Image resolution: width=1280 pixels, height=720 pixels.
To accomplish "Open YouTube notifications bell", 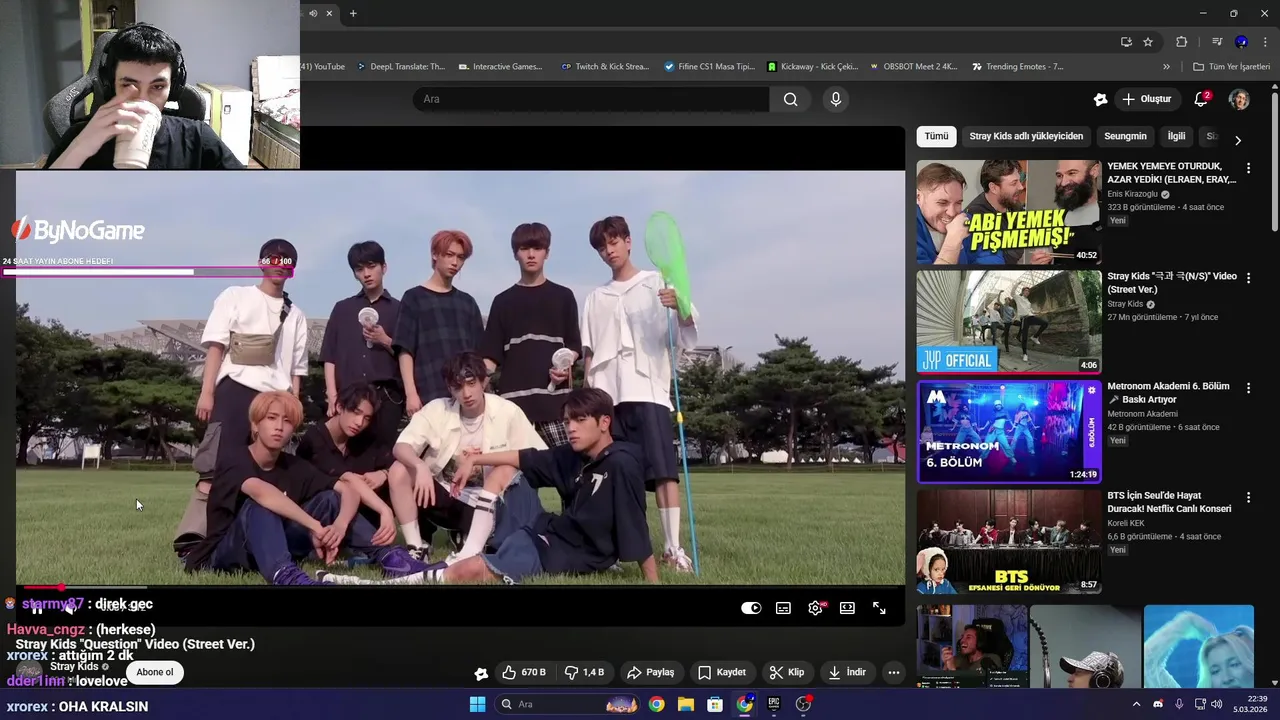I will coord(1201,99).
